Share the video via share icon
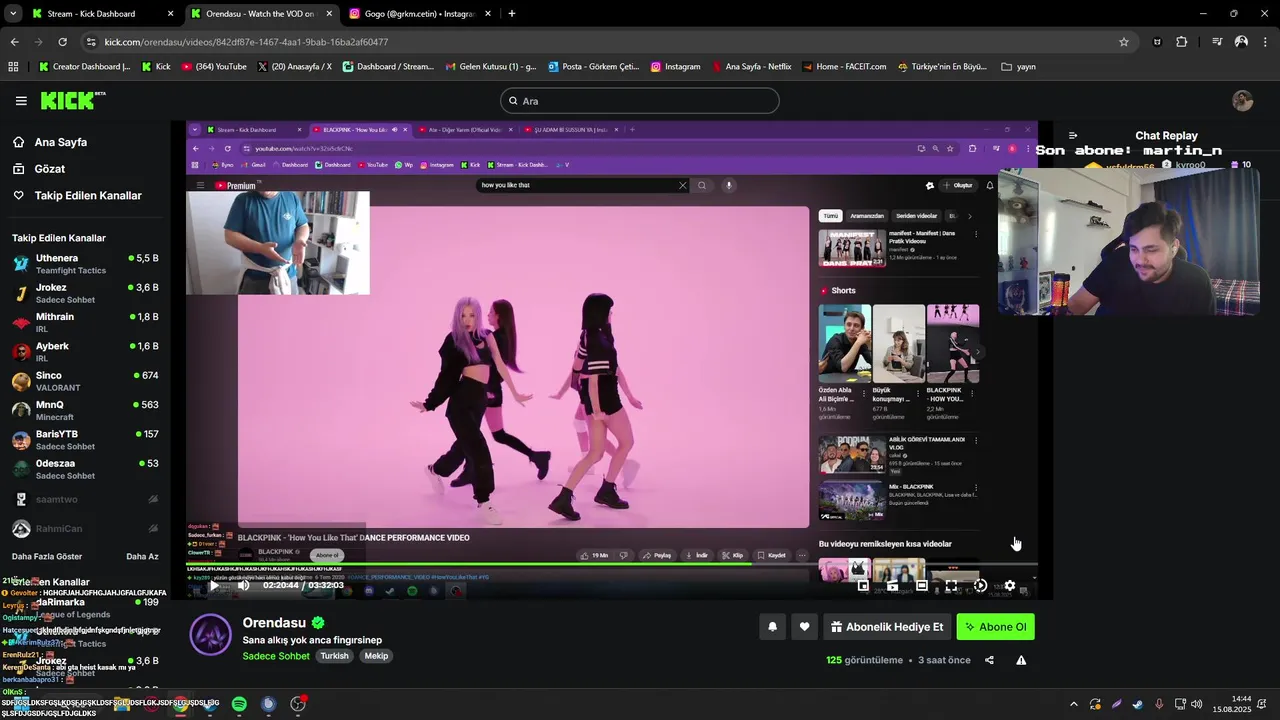This screenshot has height=720, width=1280. pos(989,660)
